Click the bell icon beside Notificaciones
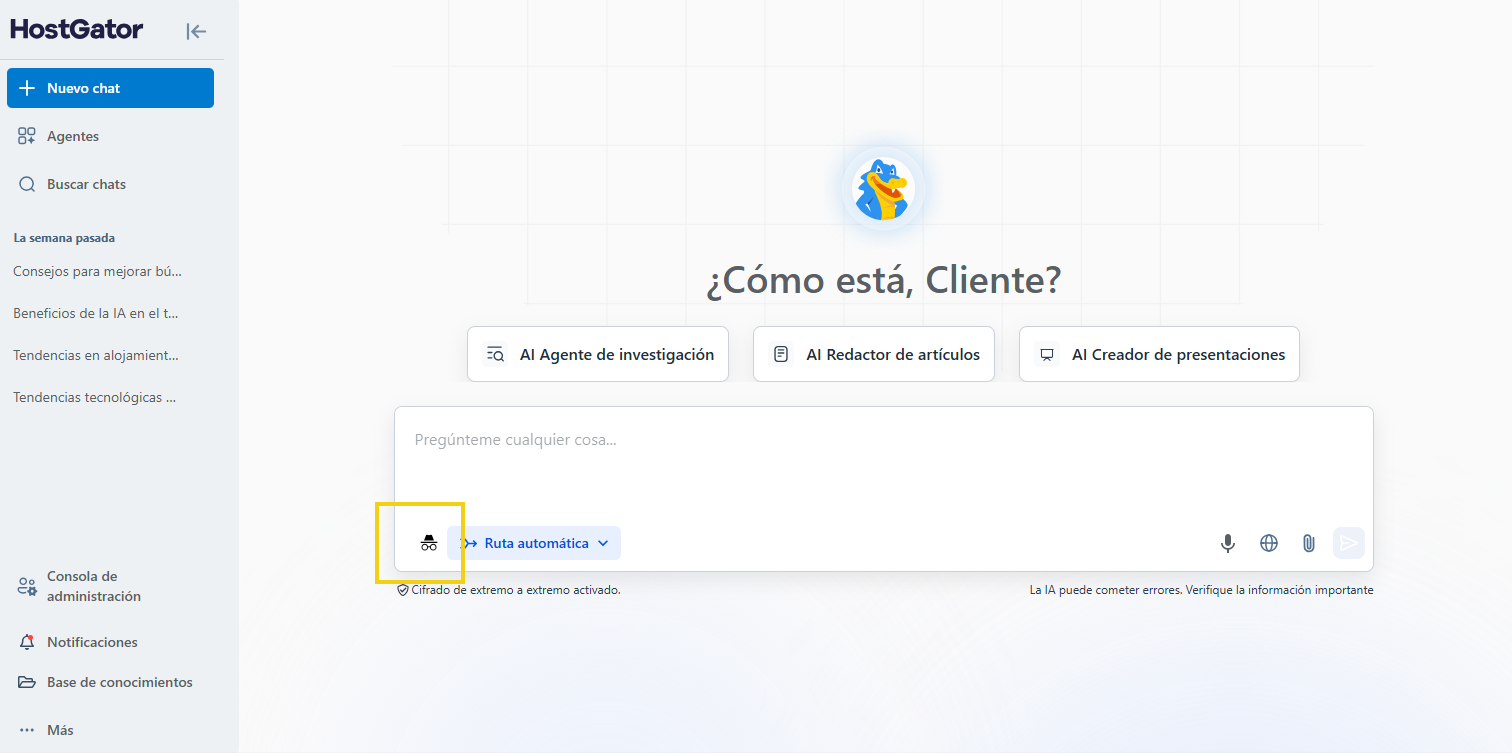The height and width of the screenshot is (753, 1512). click(27, 642)
